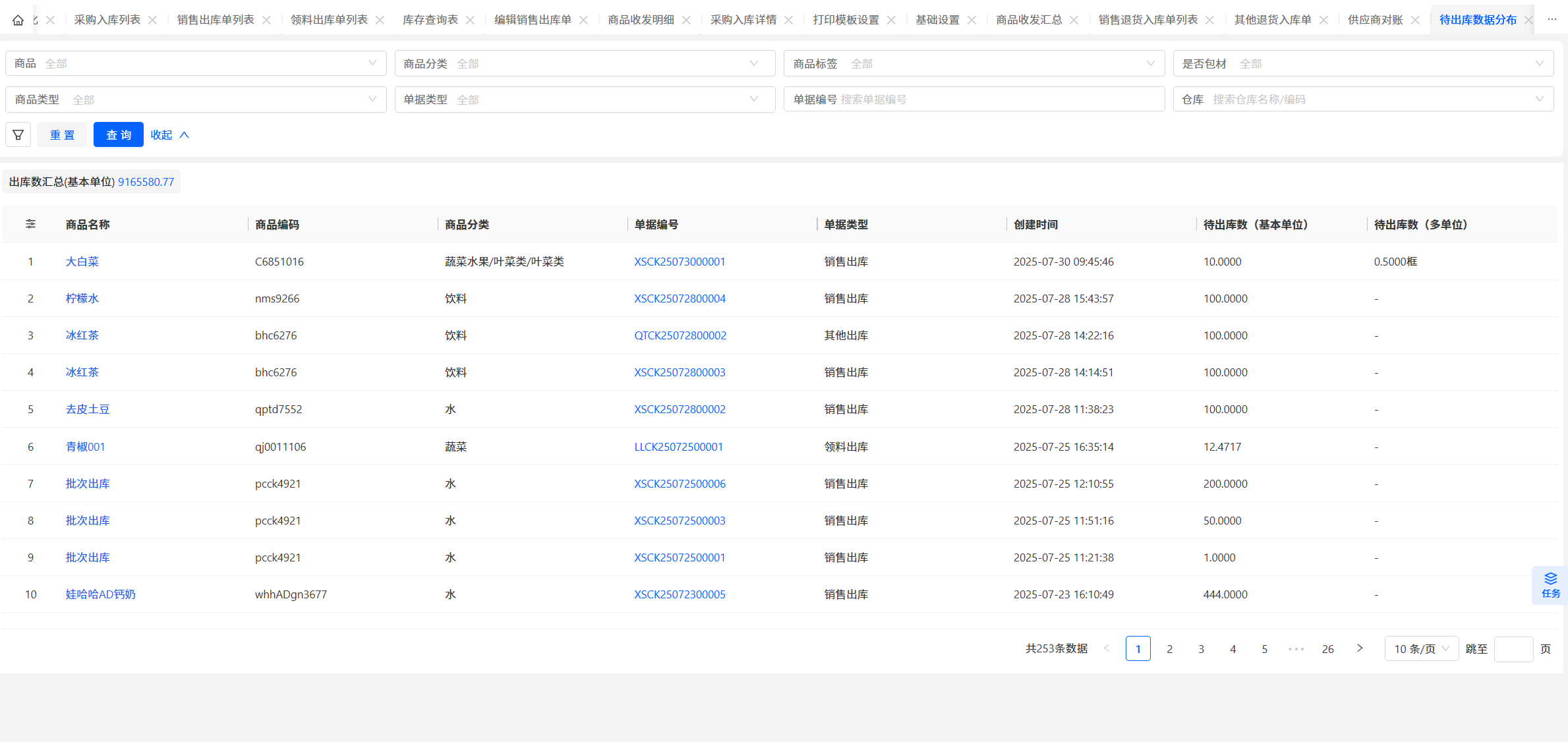Viewport: 1568px width, 742px height.
Task: Switch to 采购入库列表 tab
Action: [107, 20]
